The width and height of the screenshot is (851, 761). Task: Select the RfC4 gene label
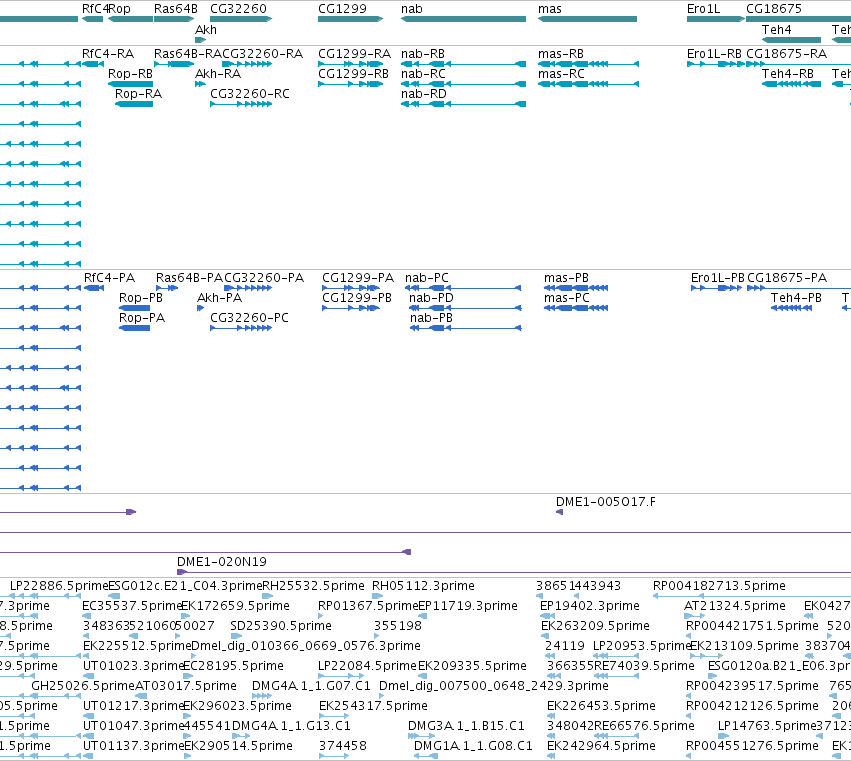(x=94, y=9)
